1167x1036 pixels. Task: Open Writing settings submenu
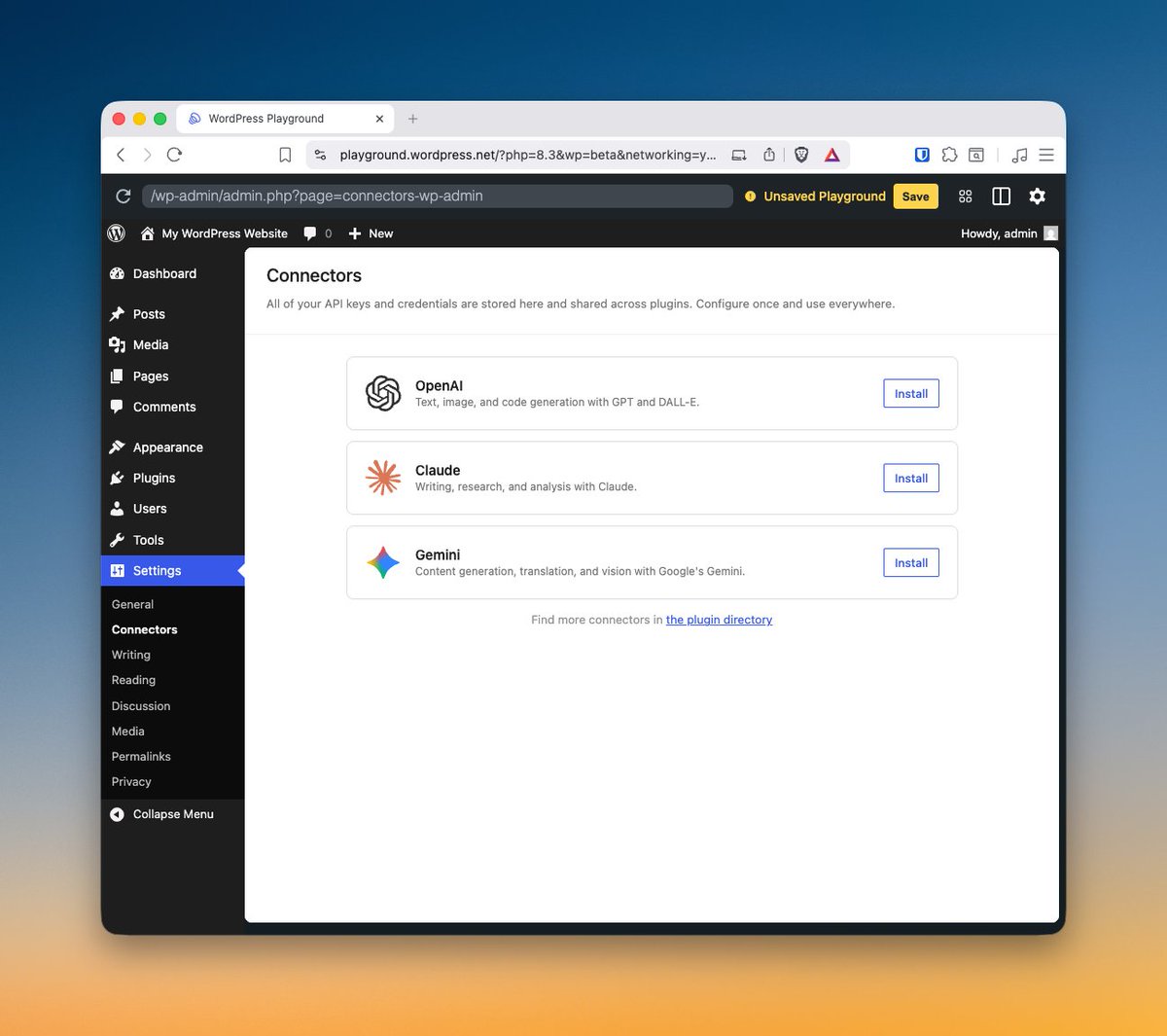point(131,655)
